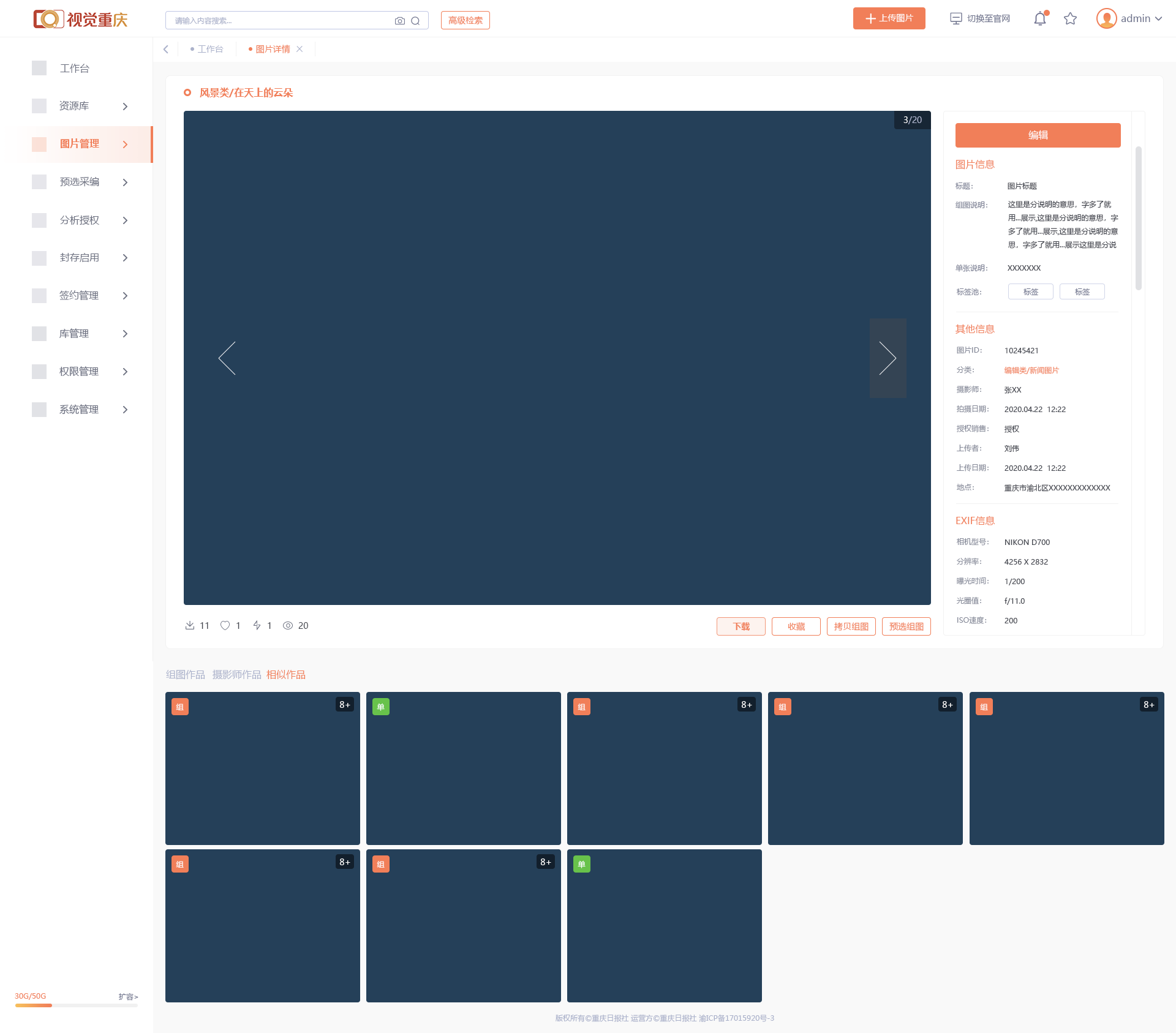This screenshot has width=1176, height=1033.
Task: Open 工作台 in the sidebar
Action: click(75, 69)
